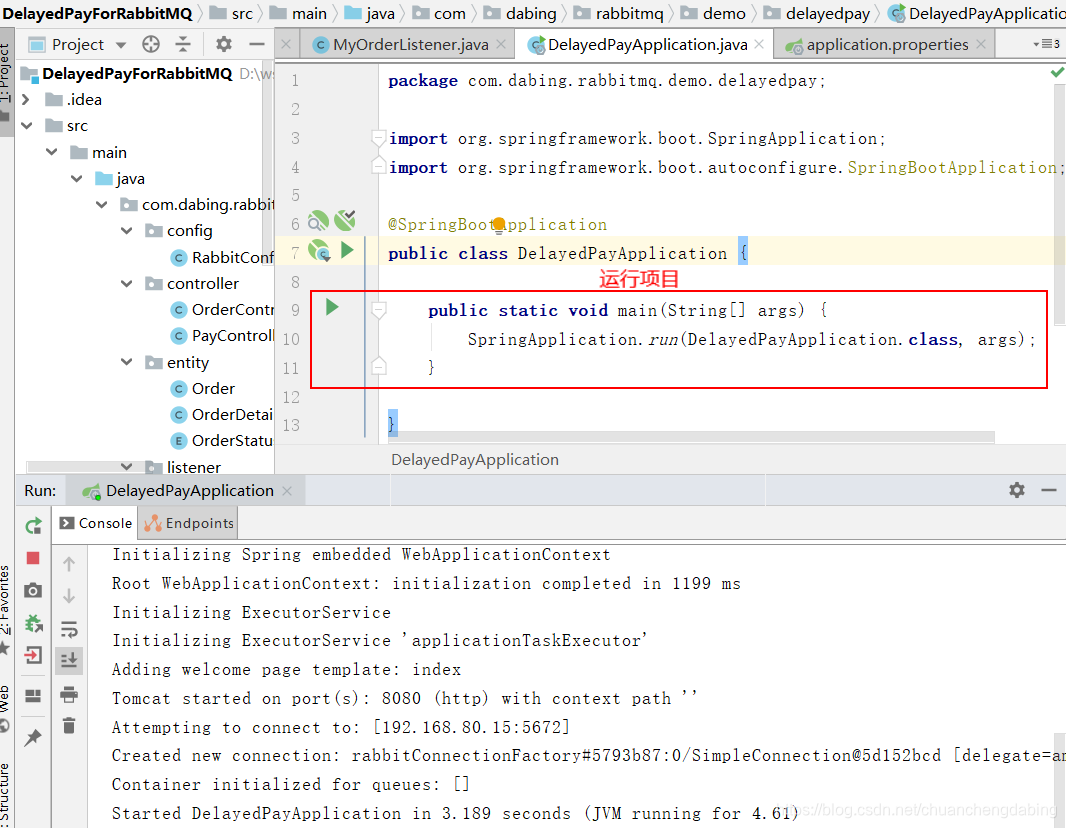Viewport: 1066px width, 828px height.
Task: Collapse the controller package
Action: click(126, 283)
